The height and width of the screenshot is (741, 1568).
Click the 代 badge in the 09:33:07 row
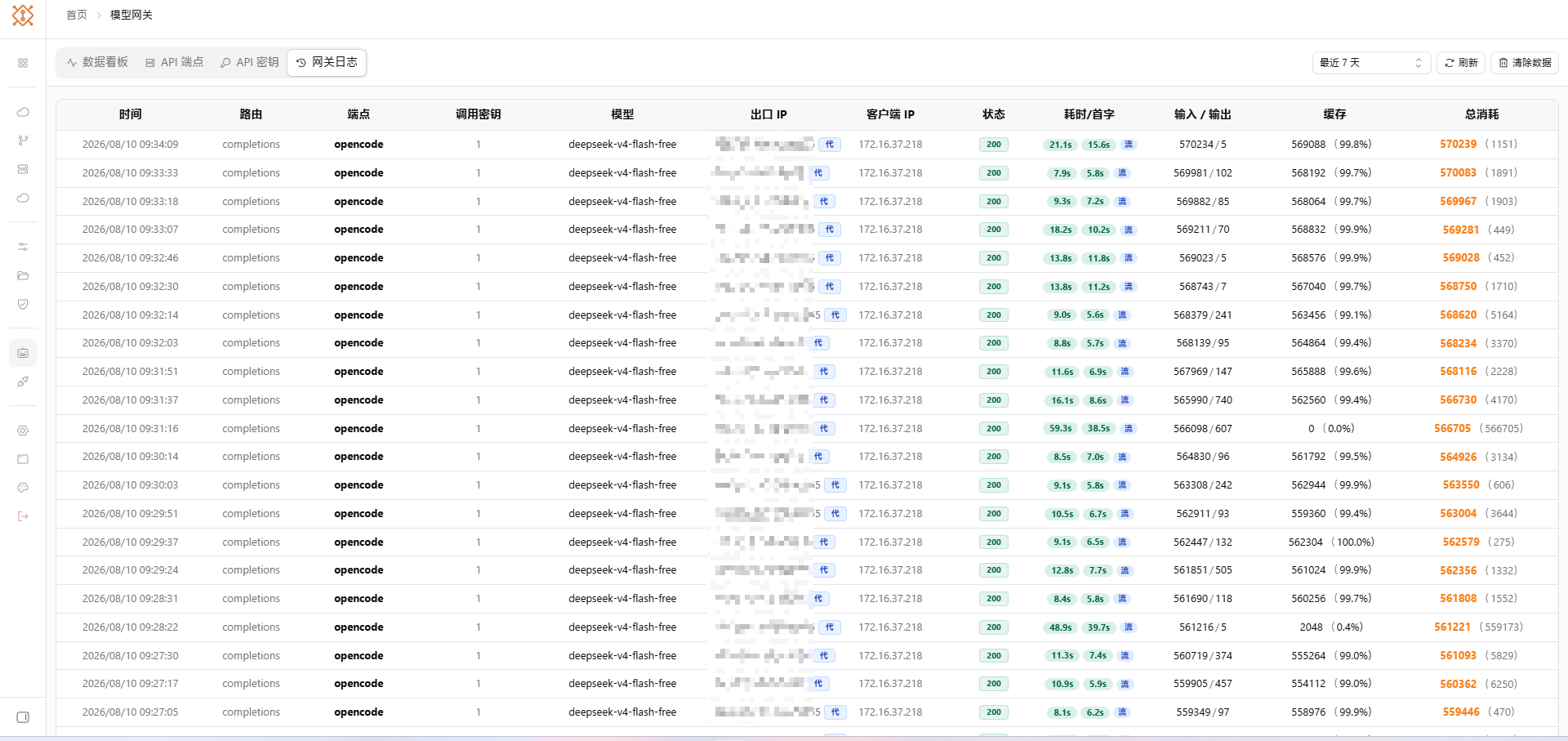830,230
